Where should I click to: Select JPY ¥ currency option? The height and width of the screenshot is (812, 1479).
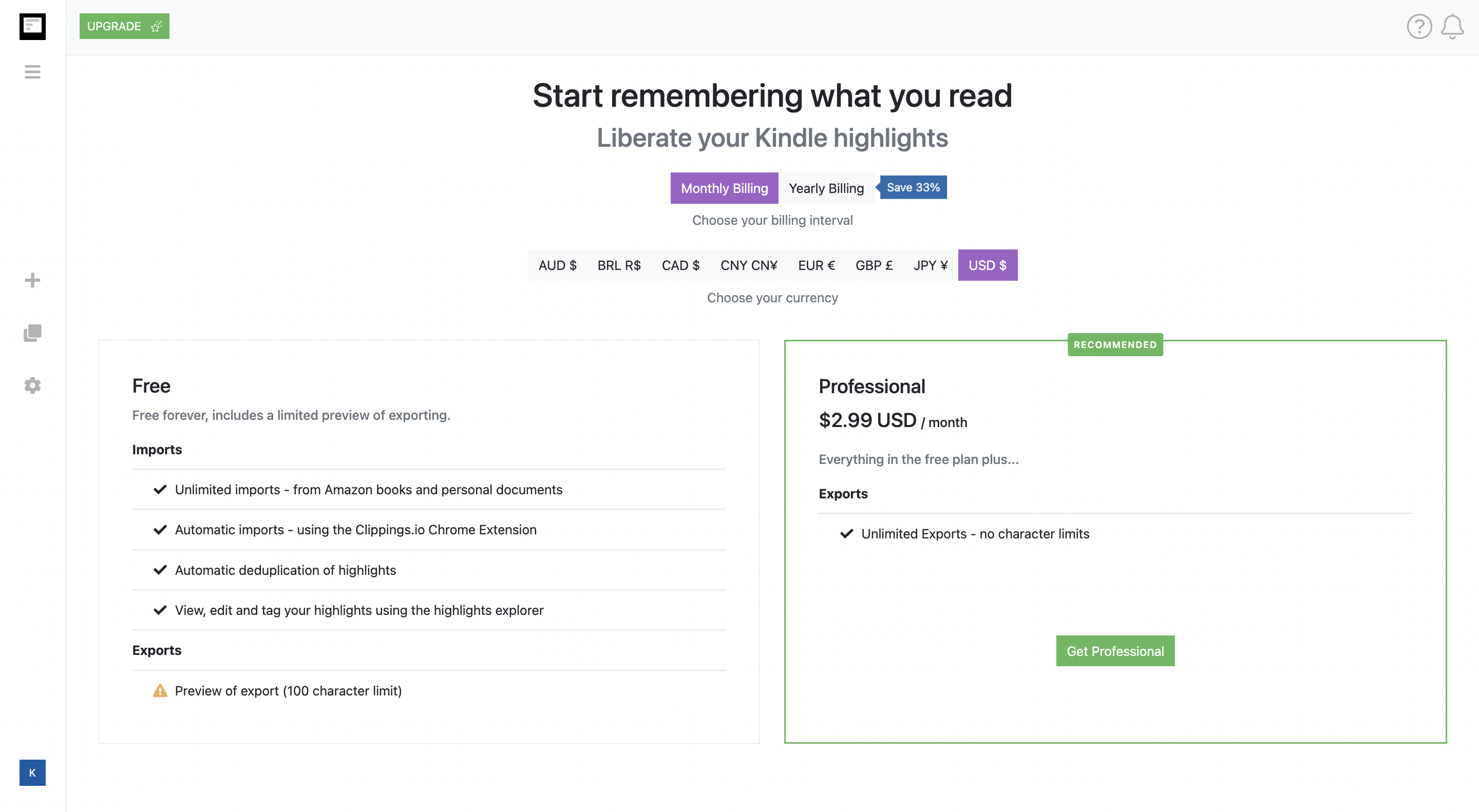click(930, 265)
